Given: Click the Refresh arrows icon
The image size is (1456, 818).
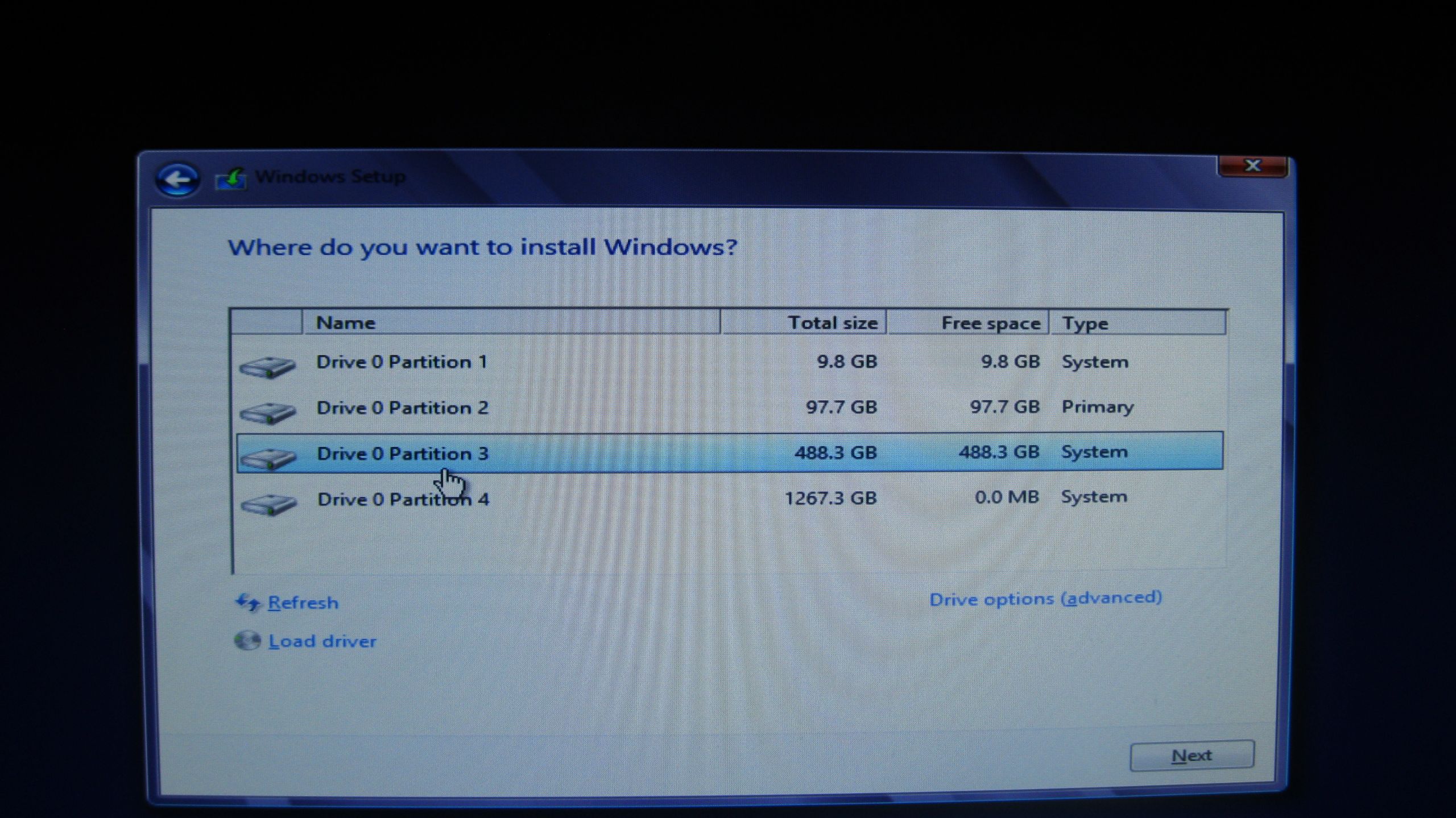Looking at the screenshot, I should tap(248, 602).
